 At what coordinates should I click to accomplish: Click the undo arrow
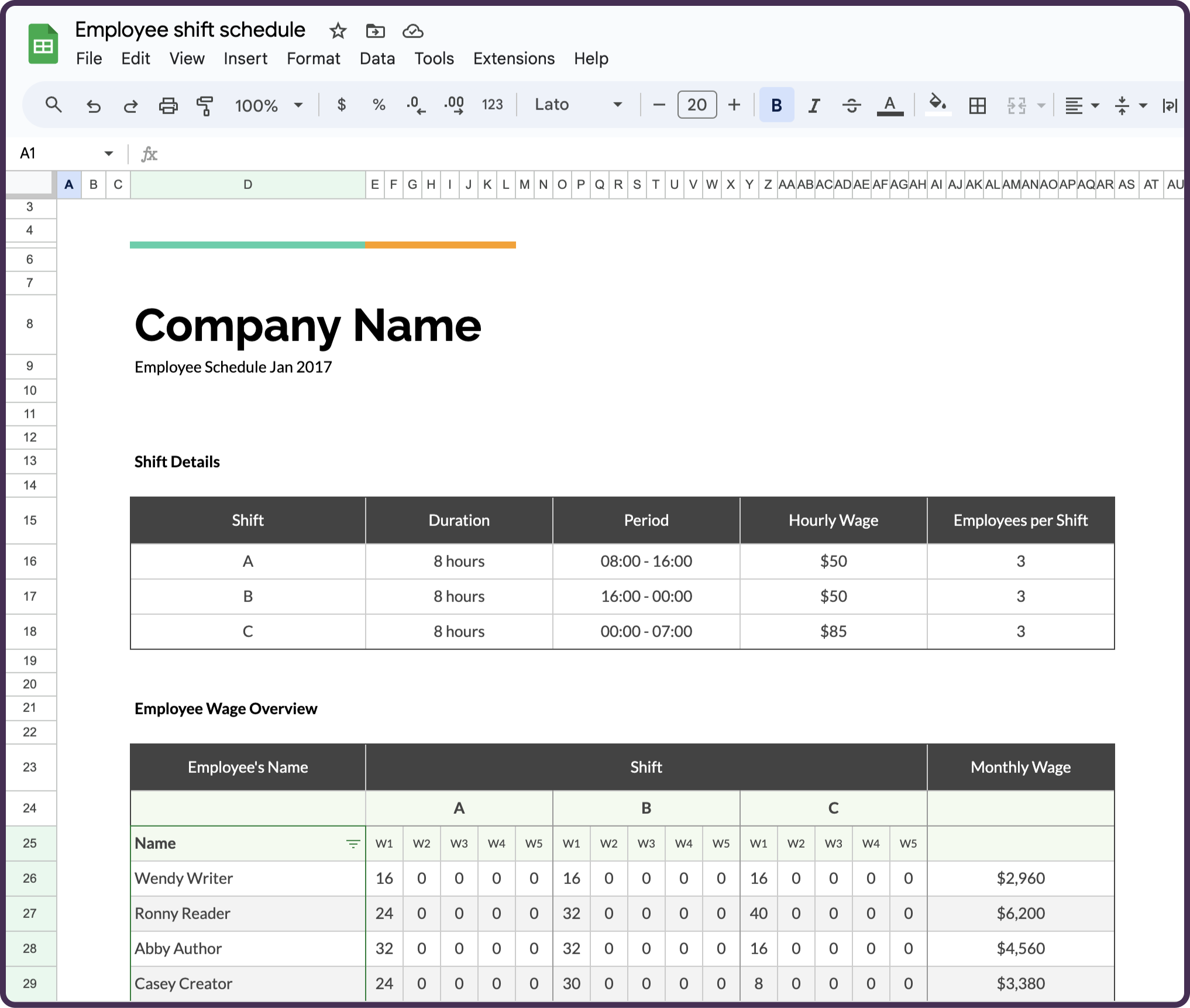coord(93,105)
